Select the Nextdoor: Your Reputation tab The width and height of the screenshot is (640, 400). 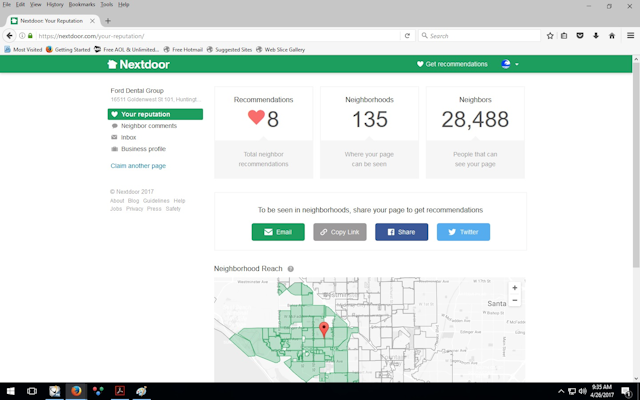click(x=52, y=21)
